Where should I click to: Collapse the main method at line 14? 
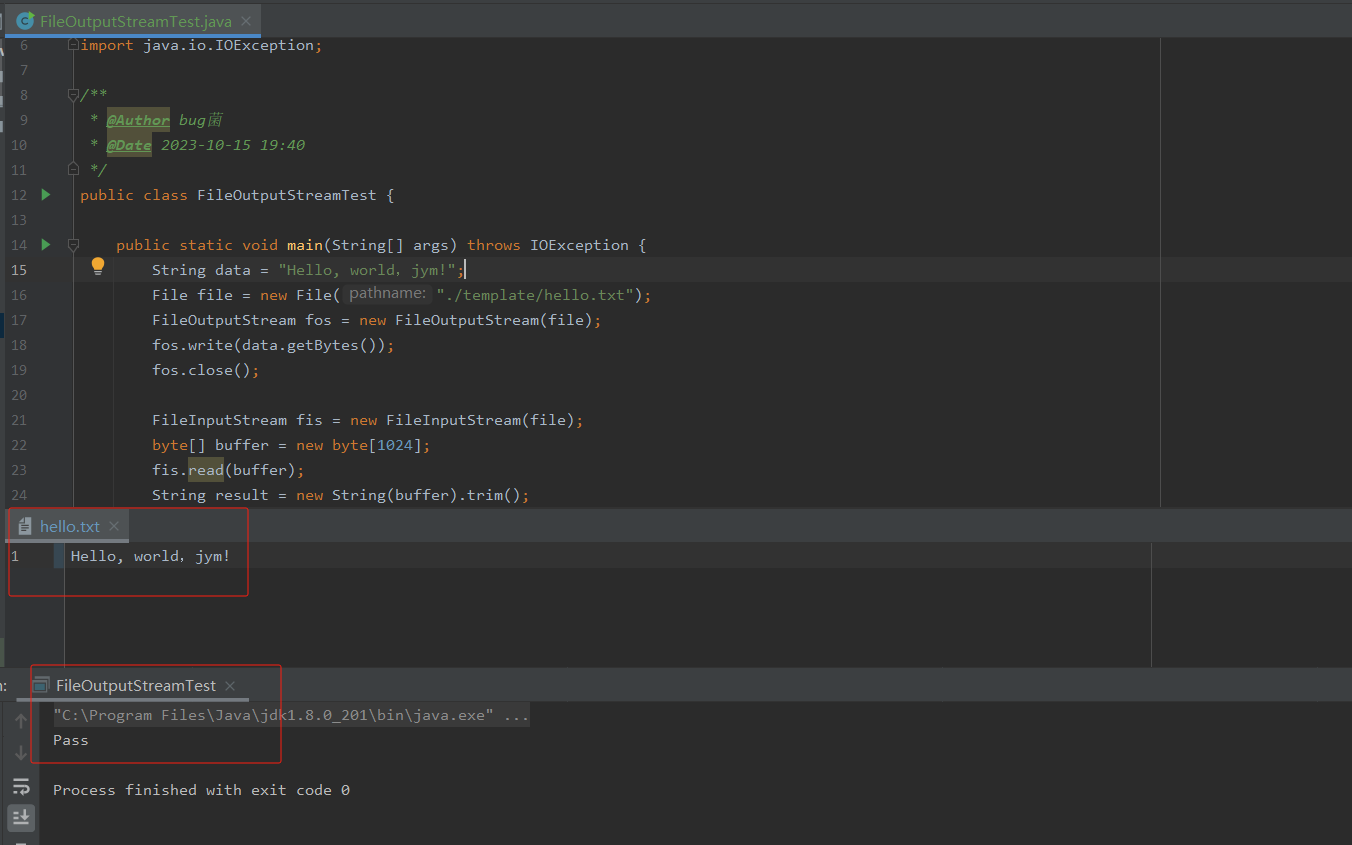pyautogui.click(x=73, y=245)
